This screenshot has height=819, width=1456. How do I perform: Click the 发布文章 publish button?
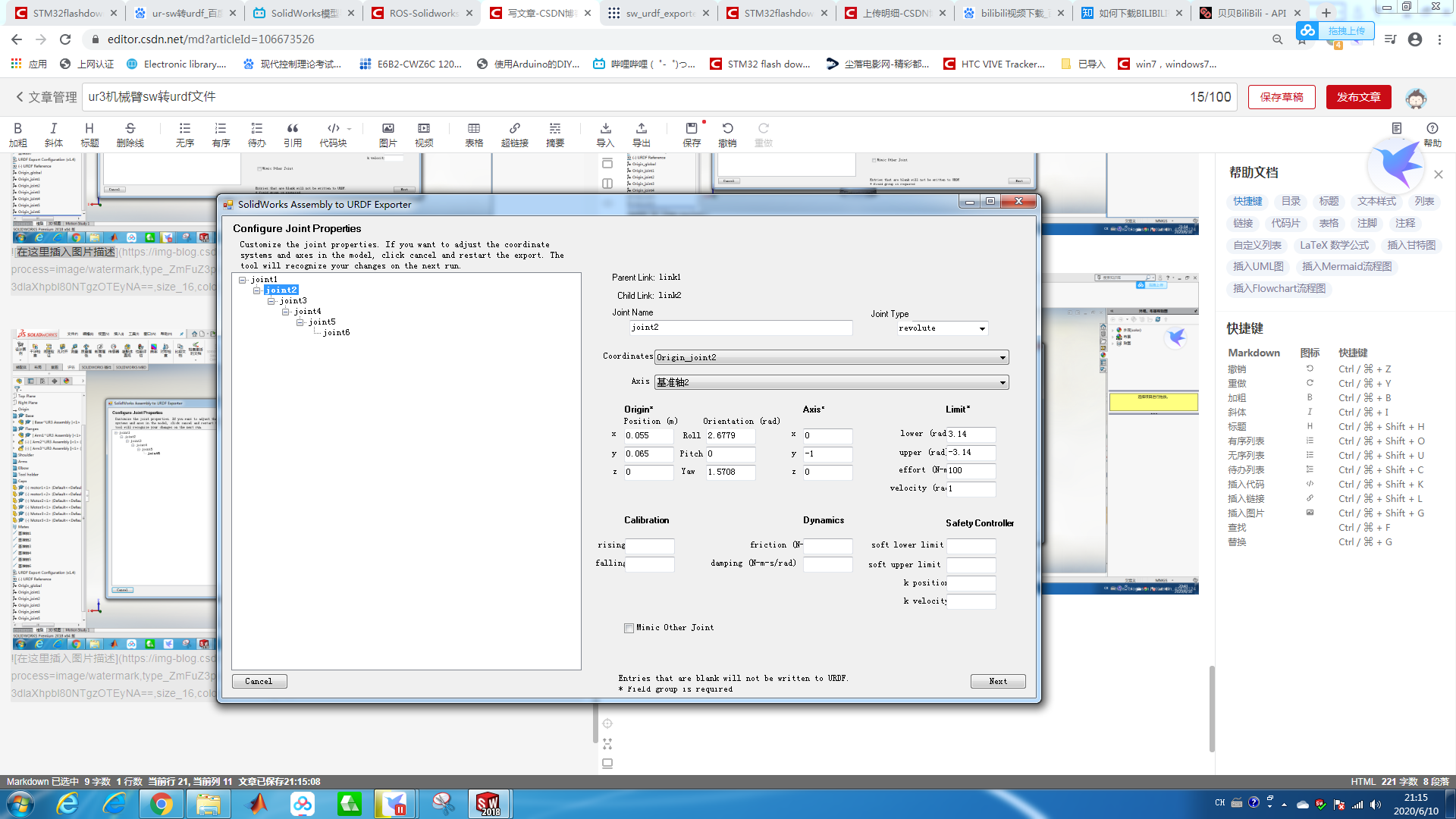click(1358, 97)
